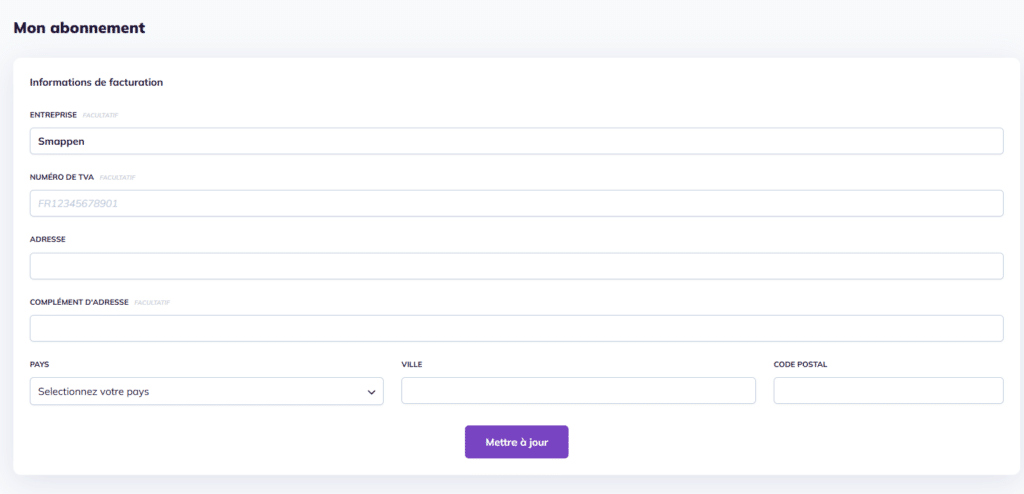Click the CODE POSTAL label
The image size is (1024, 494).
800,365
